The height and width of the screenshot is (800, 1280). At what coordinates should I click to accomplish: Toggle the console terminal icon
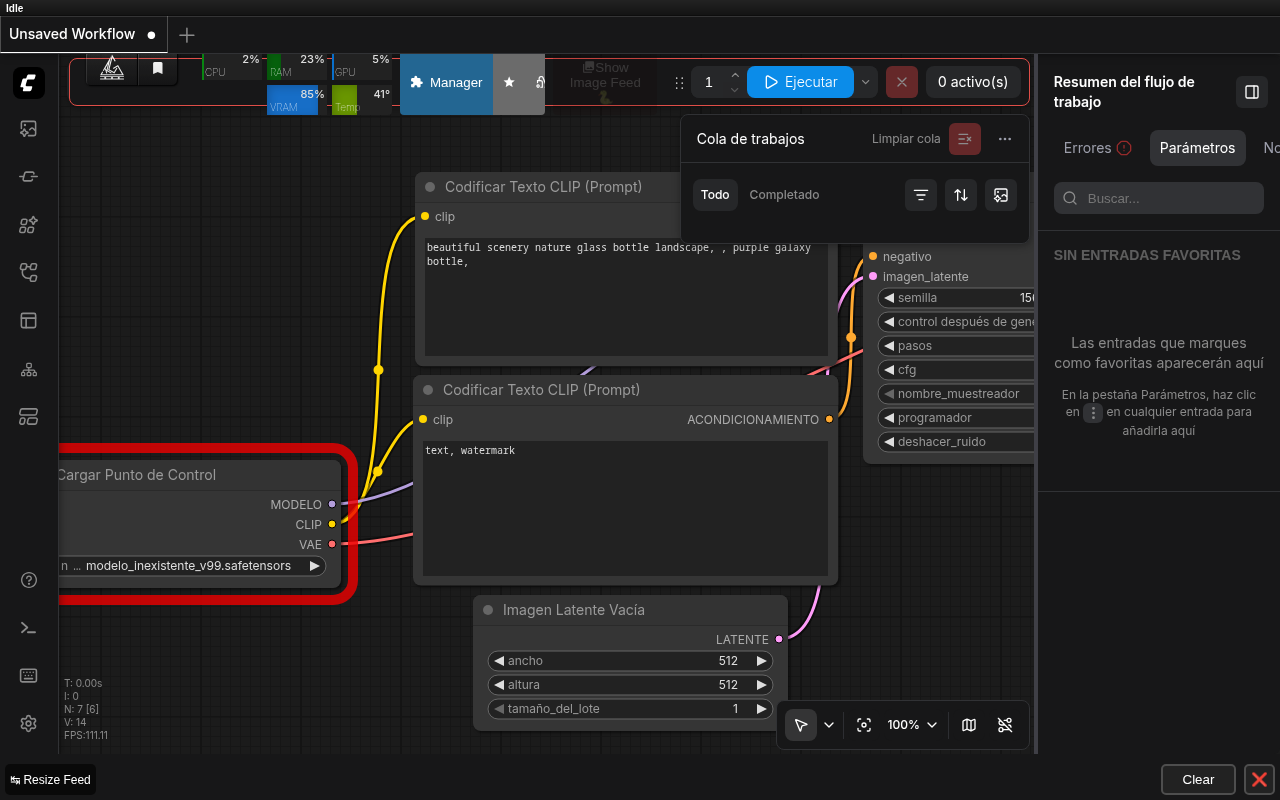tap(29, 628)
